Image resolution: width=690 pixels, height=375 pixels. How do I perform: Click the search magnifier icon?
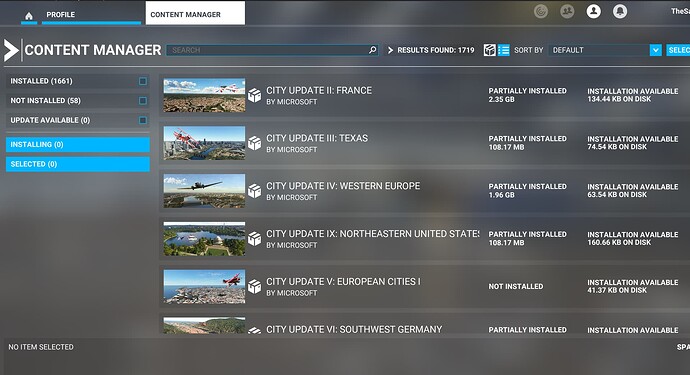point(373,50)
